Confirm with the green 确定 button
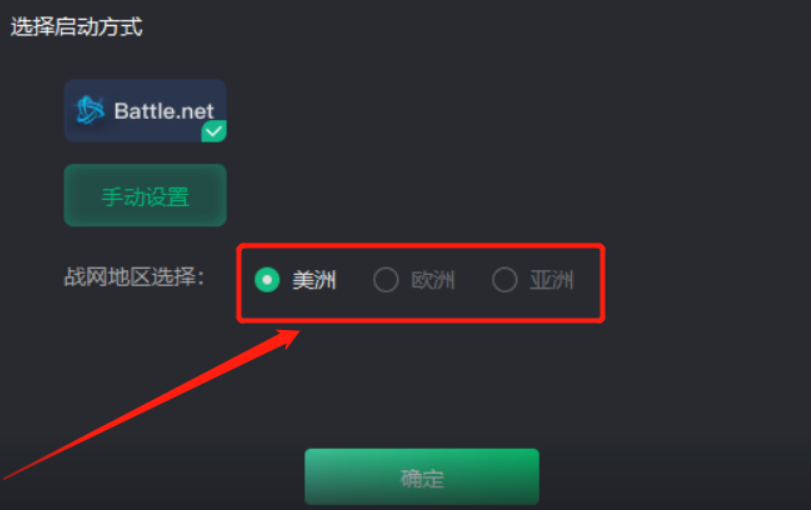 click(x=422, y=477)
